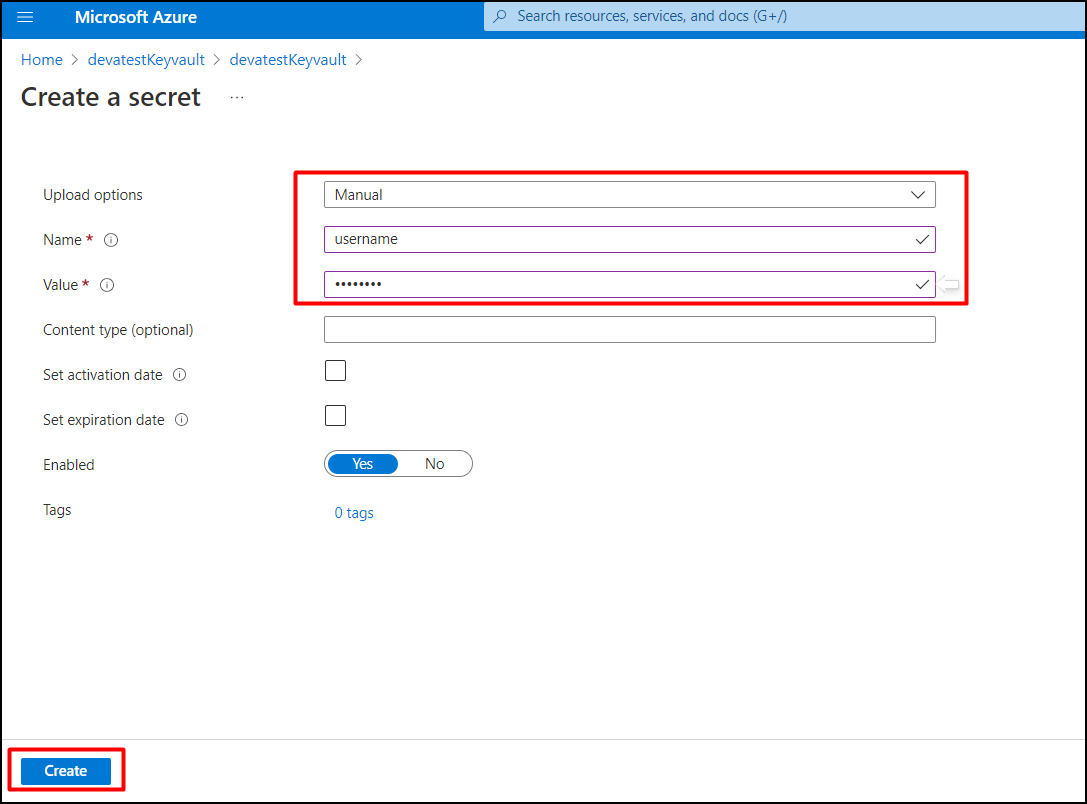This screenshot has height=804, width=1087.
Task: Set Enabled toggle to Yes
Action: click(363, 464)
